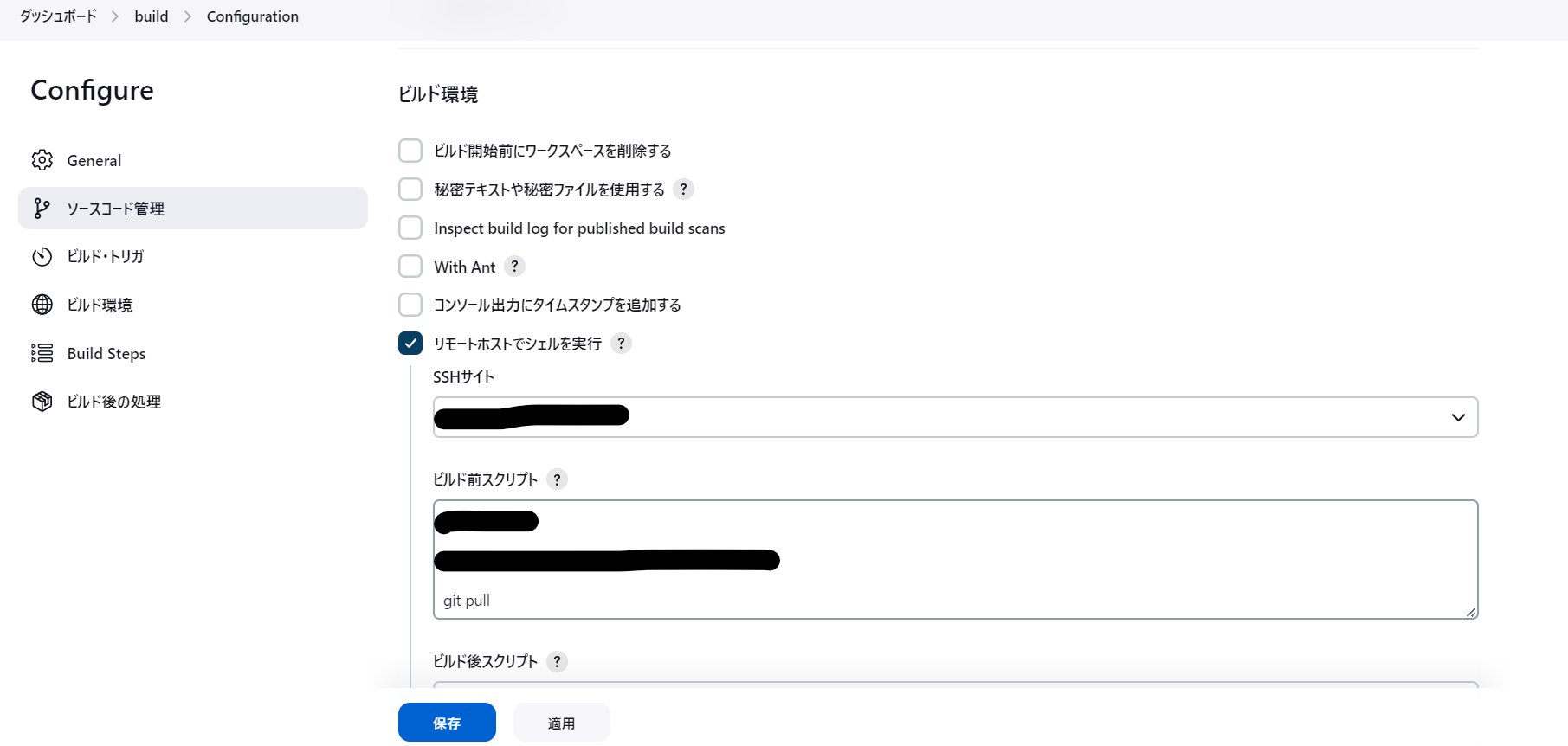Click the 適用 apply button
Image resolution: width=1568 pixels, height=746 pixels.
(561, 723)
